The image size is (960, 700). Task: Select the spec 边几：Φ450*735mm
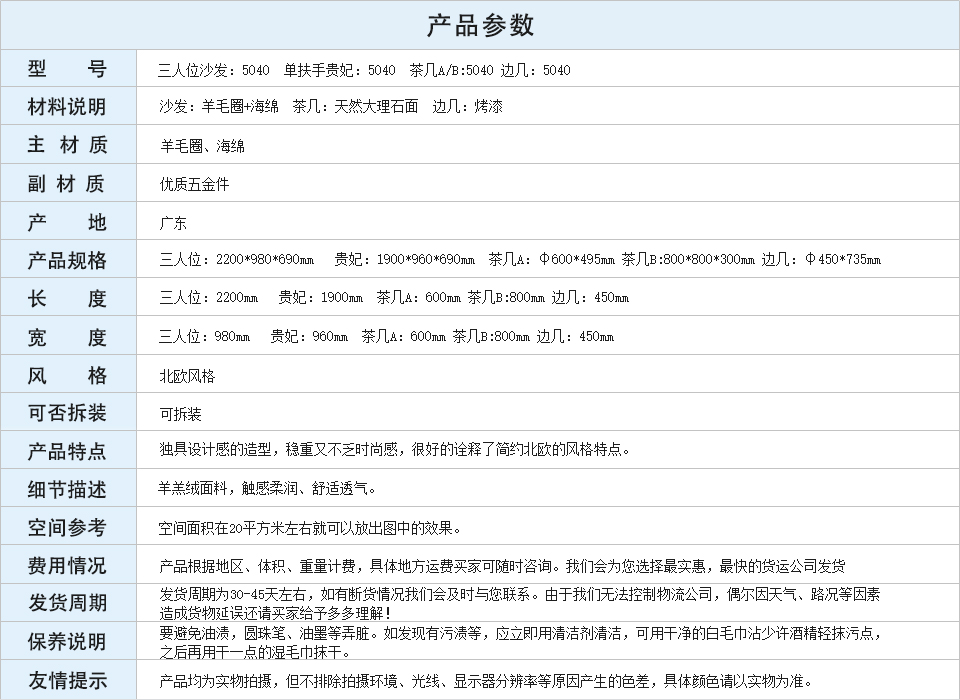[x=822, y=260]
